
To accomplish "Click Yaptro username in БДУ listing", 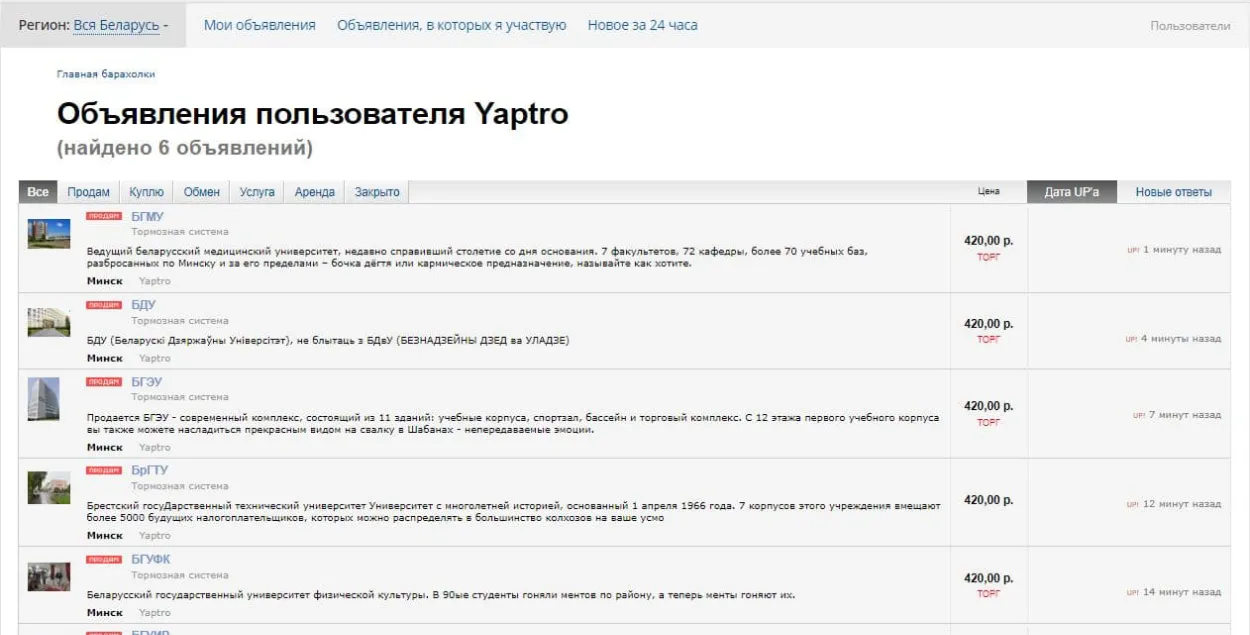I will coord(155,358).
